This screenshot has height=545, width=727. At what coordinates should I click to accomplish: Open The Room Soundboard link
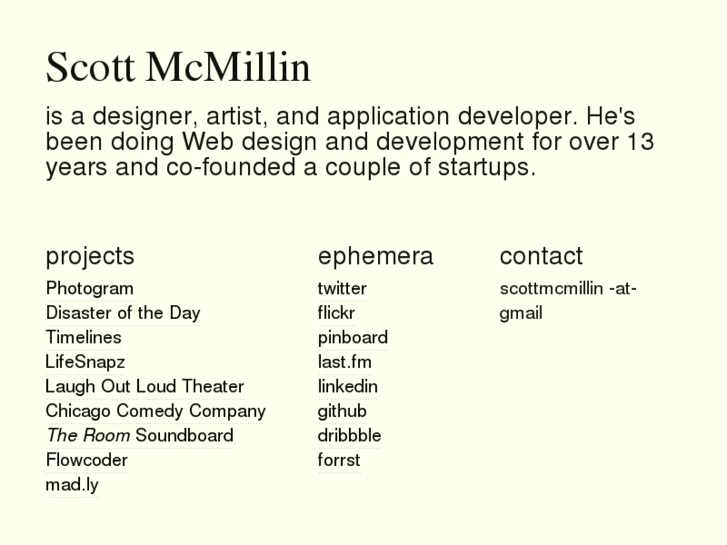coord(139,435)
